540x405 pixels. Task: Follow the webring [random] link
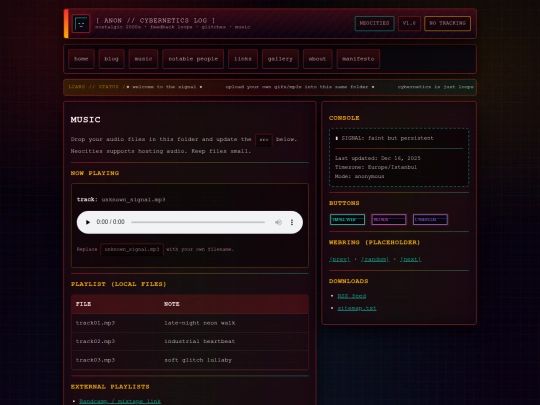point(375,259)
